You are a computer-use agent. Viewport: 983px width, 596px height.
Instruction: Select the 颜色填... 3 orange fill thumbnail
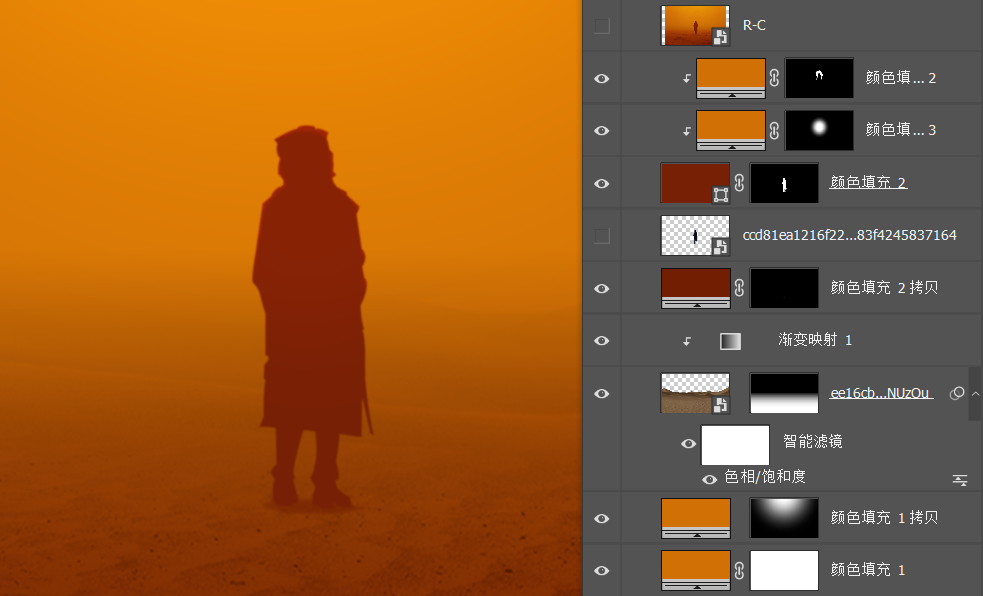pyautogui.click(x=730, y=130)
